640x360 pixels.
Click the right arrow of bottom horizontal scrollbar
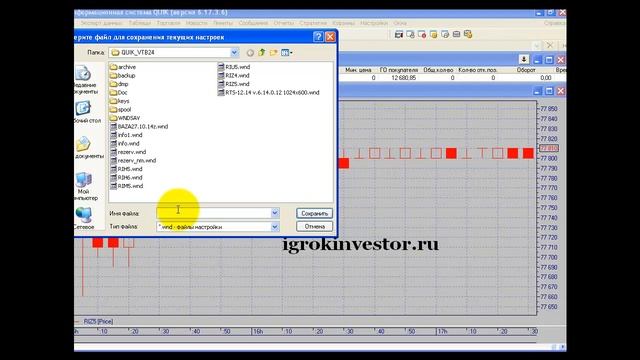pos(563,347)
